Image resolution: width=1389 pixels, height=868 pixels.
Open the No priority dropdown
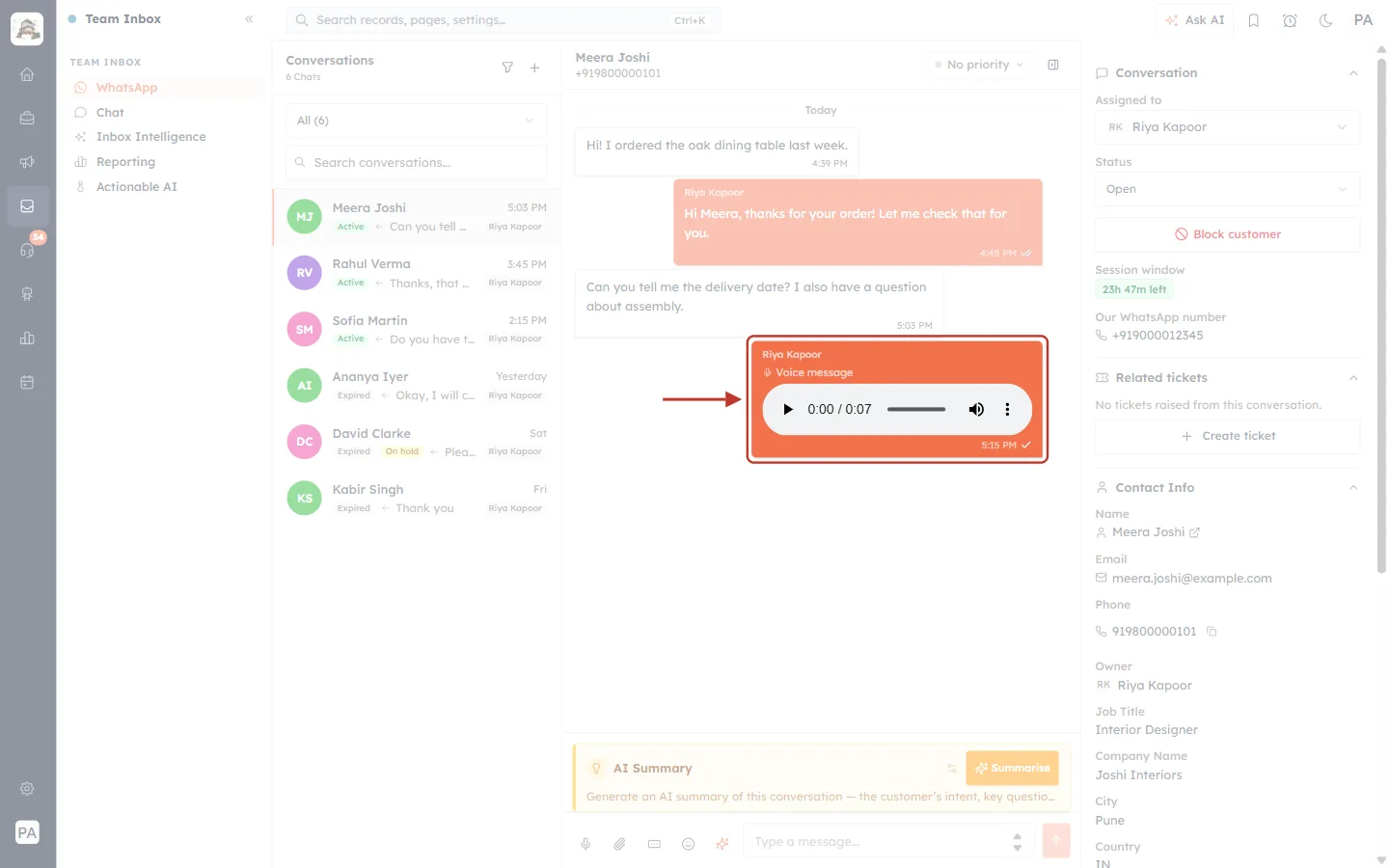click(x=979, y=65)
